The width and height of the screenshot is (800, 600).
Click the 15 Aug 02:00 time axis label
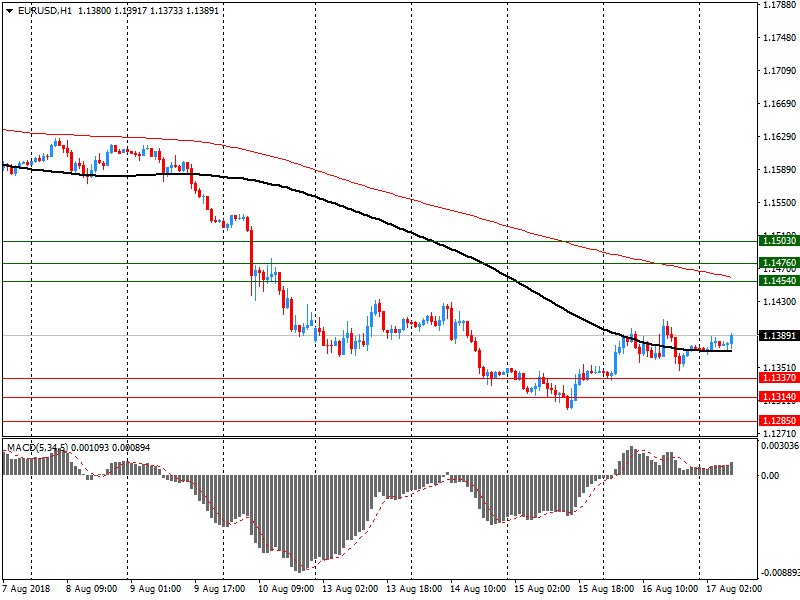pyautogui.click(x=542, y=589)
